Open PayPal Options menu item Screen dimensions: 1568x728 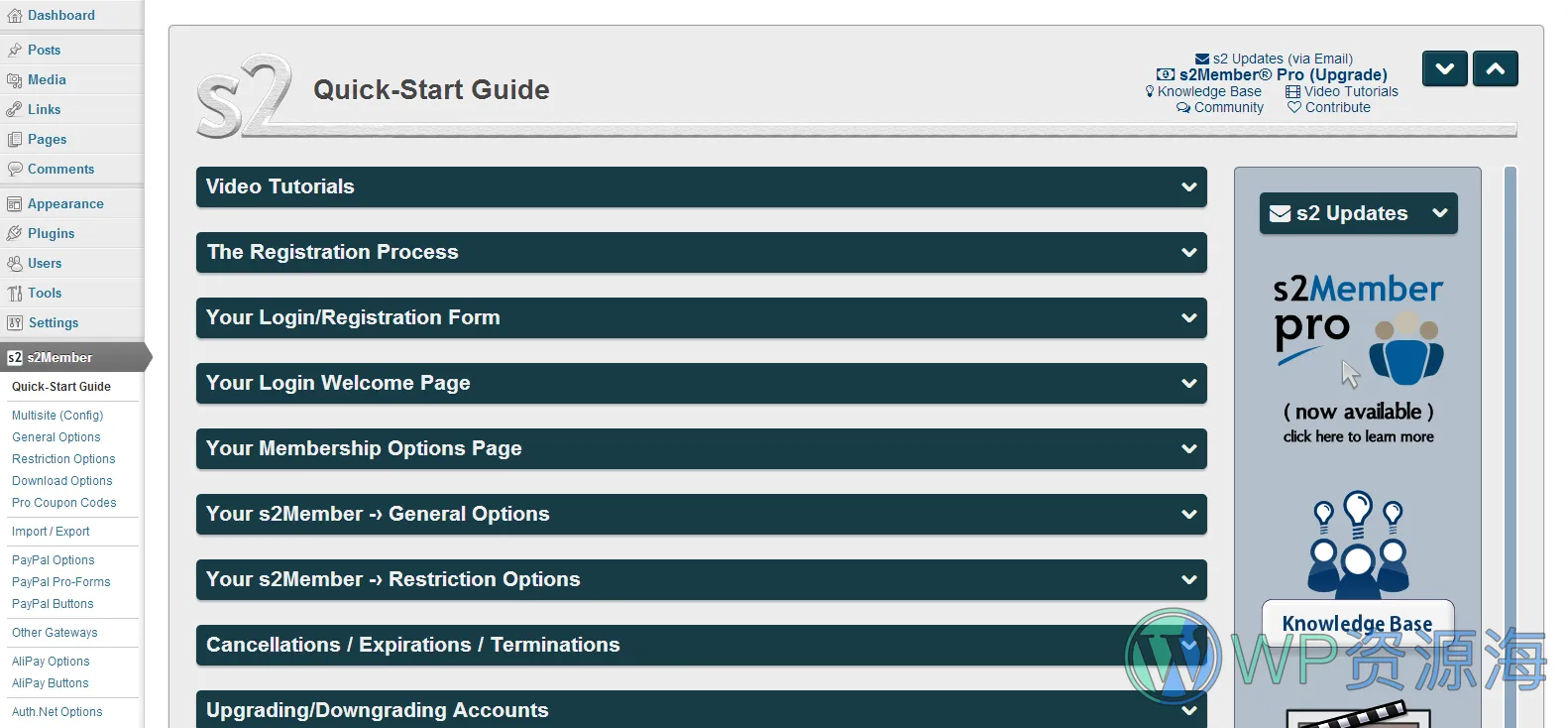point(54,560)
